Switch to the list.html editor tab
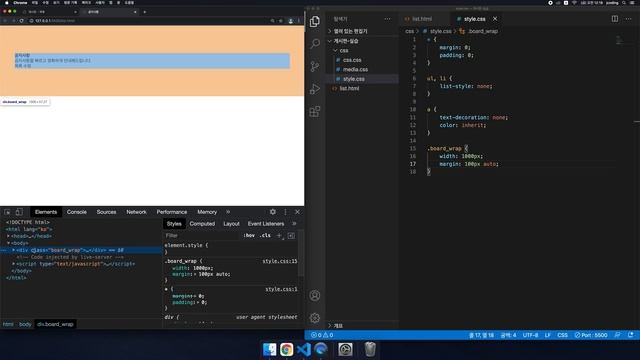 click(422, 19)
